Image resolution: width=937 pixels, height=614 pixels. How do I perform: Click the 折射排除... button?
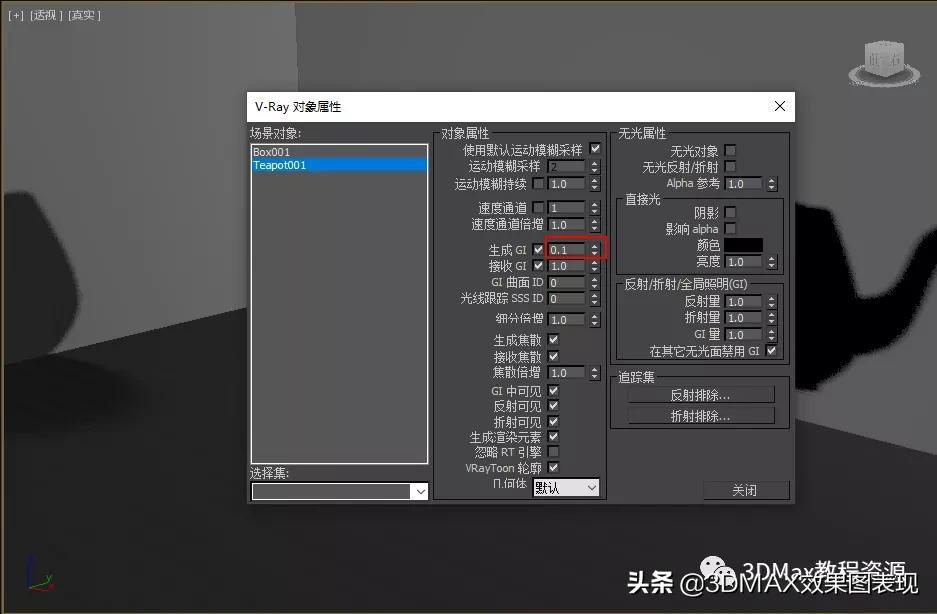[x=700, y=416]
